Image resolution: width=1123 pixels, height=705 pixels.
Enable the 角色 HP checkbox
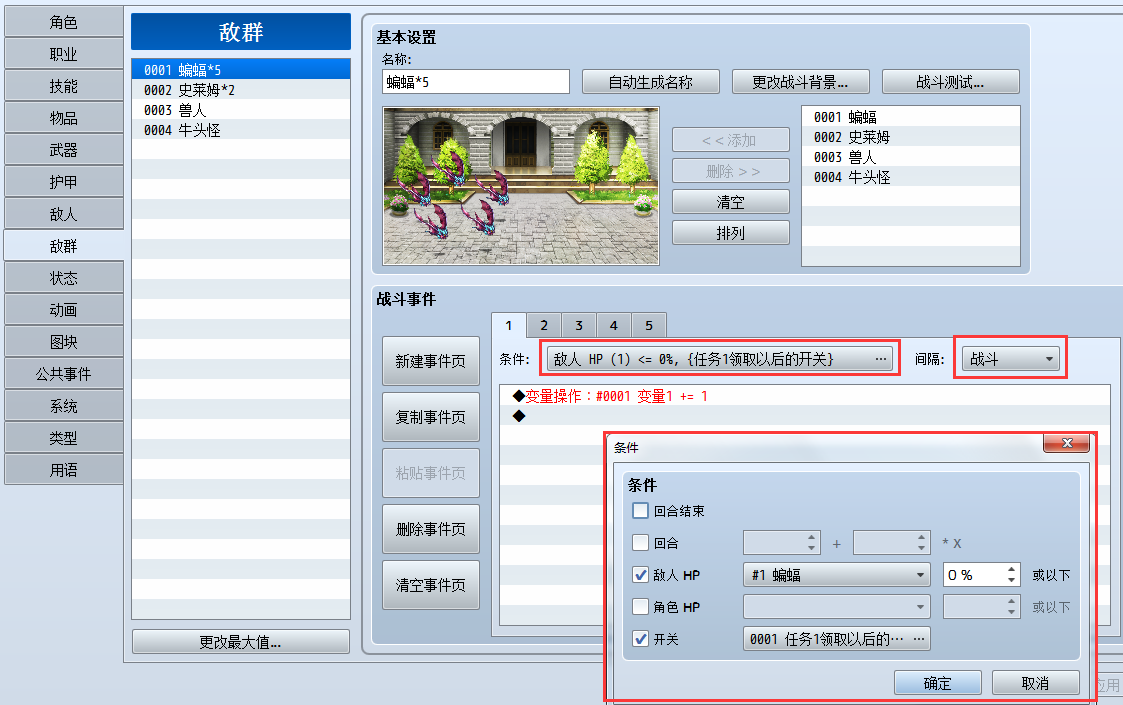coord(640,607)
